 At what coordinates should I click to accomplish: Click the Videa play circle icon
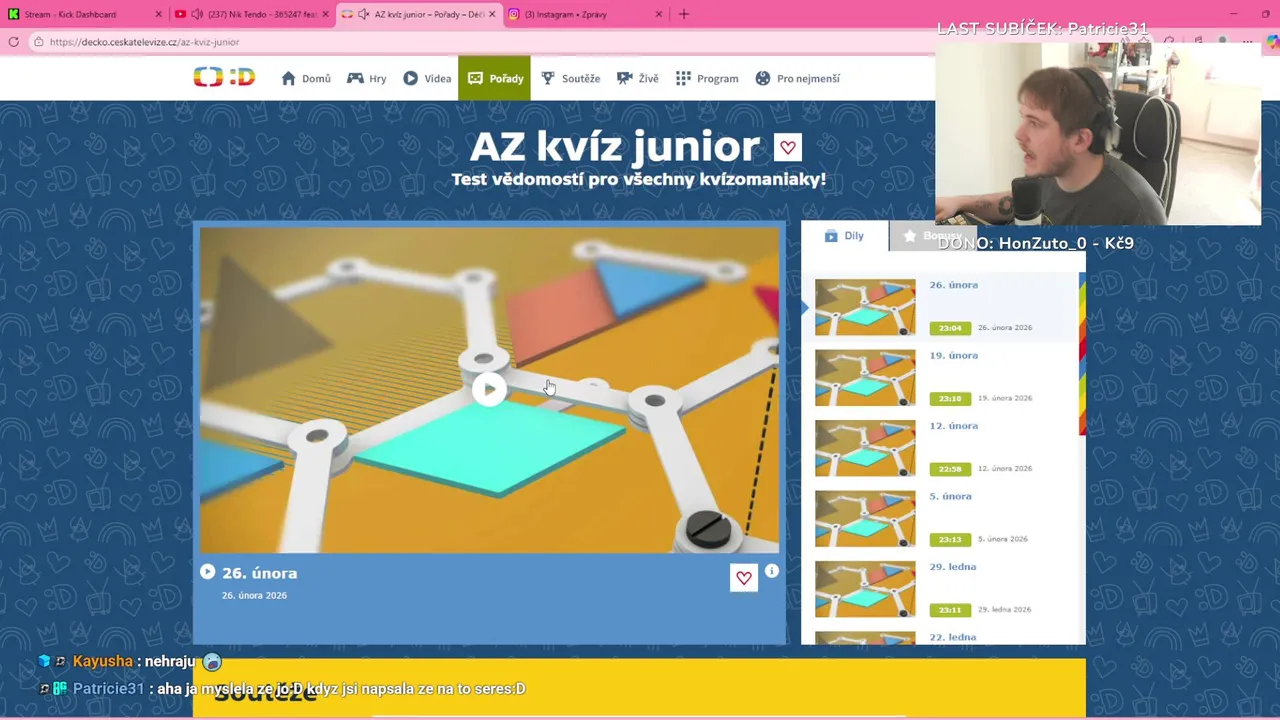click(x=411, y=78)
